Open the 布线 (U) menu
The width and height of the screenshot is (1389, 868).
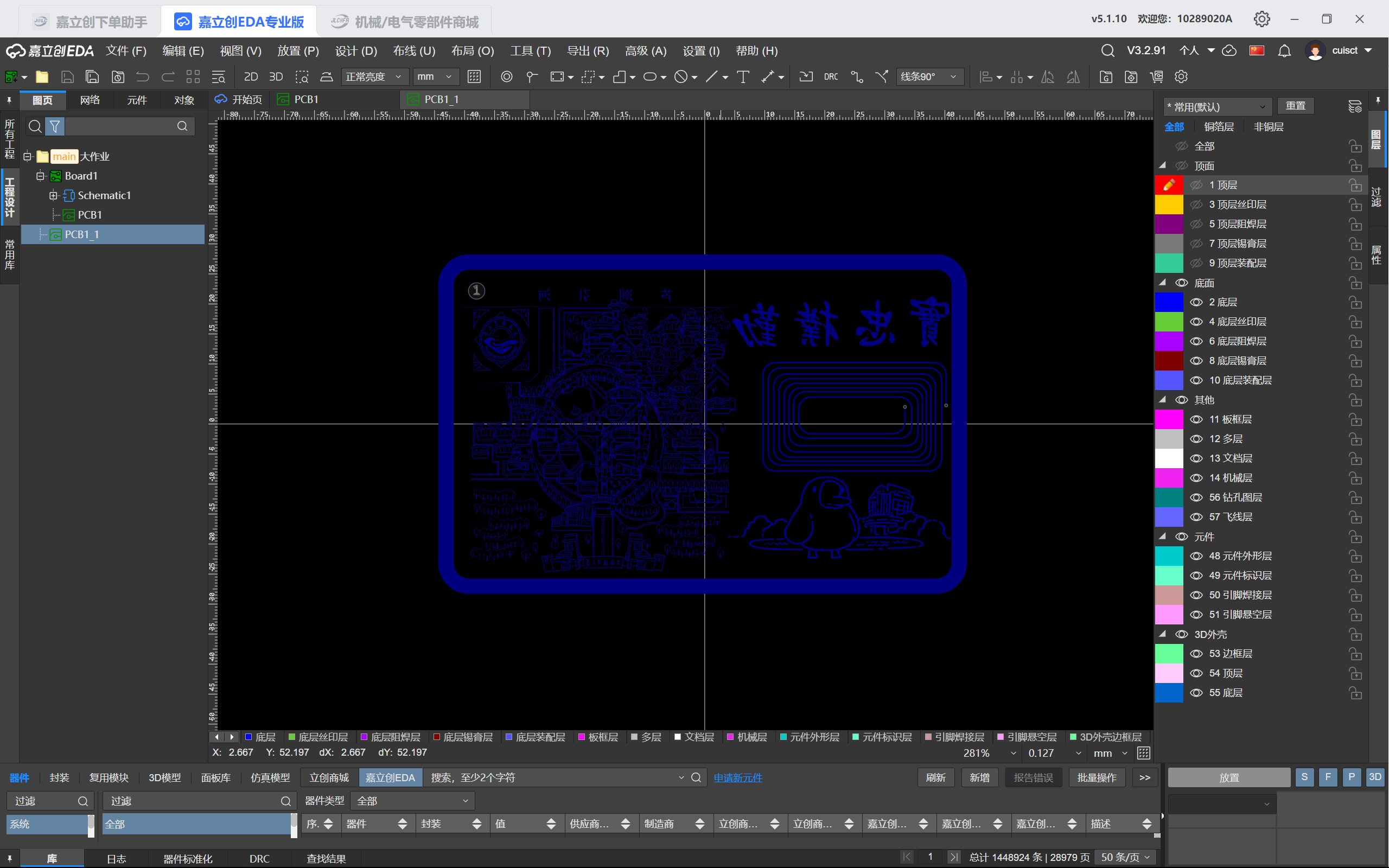click(x=414, y=51)
